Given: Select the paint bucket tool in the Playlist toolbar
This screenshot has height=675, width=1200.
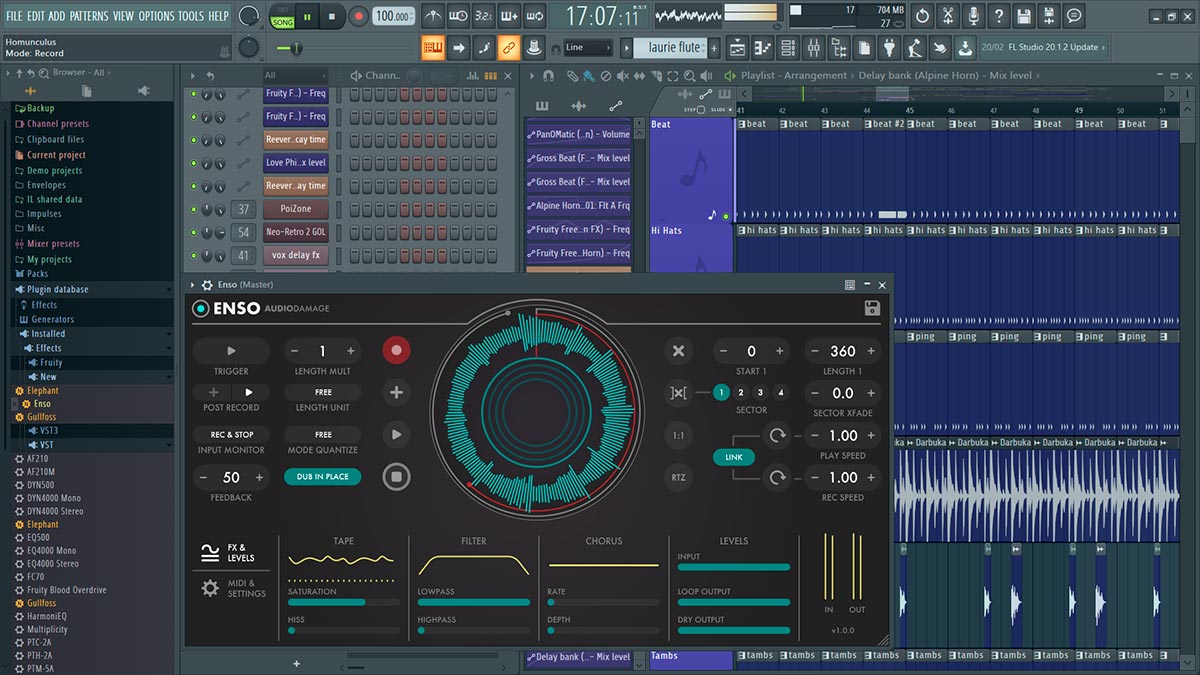Looking at the screenshot, I should tap(590, 76).
